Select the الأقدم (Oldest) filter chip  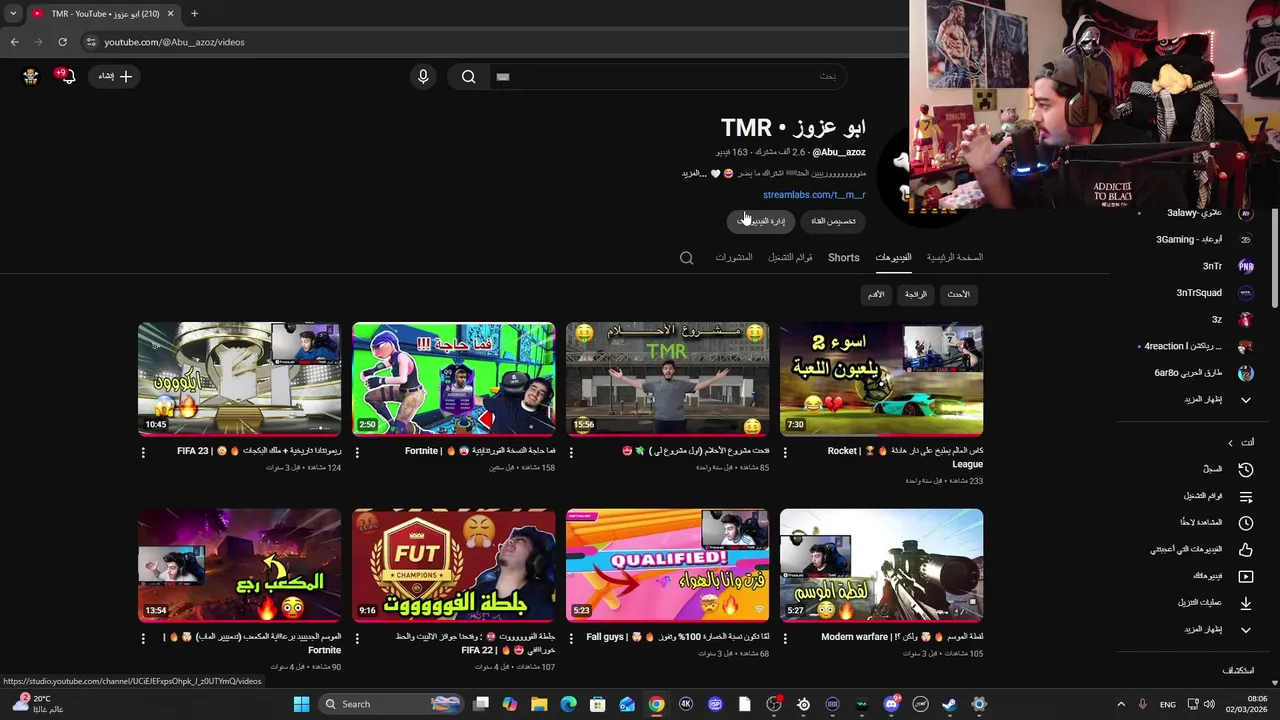tap(876, 294)
